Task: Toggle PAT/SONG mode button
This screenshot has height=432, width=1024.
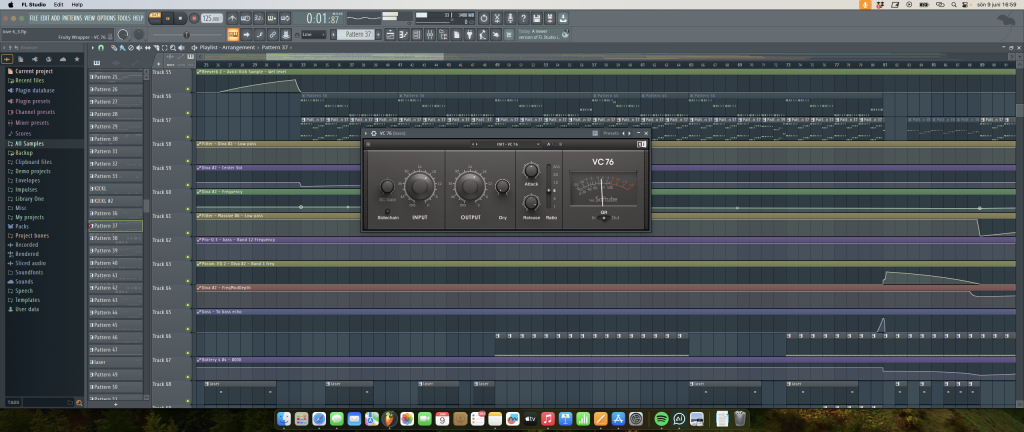Action: [153, 18]
